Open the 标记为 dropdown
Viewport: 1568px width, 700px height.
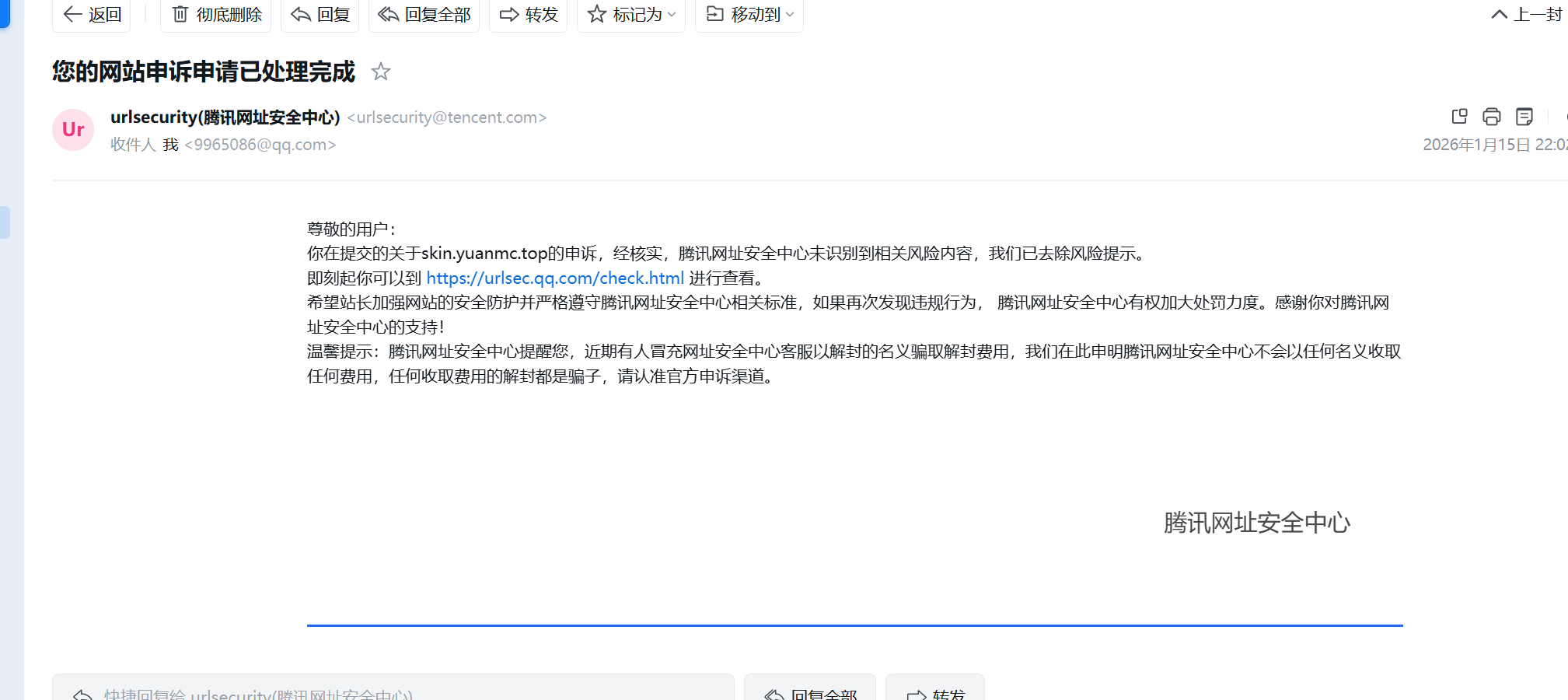(631, 15)
